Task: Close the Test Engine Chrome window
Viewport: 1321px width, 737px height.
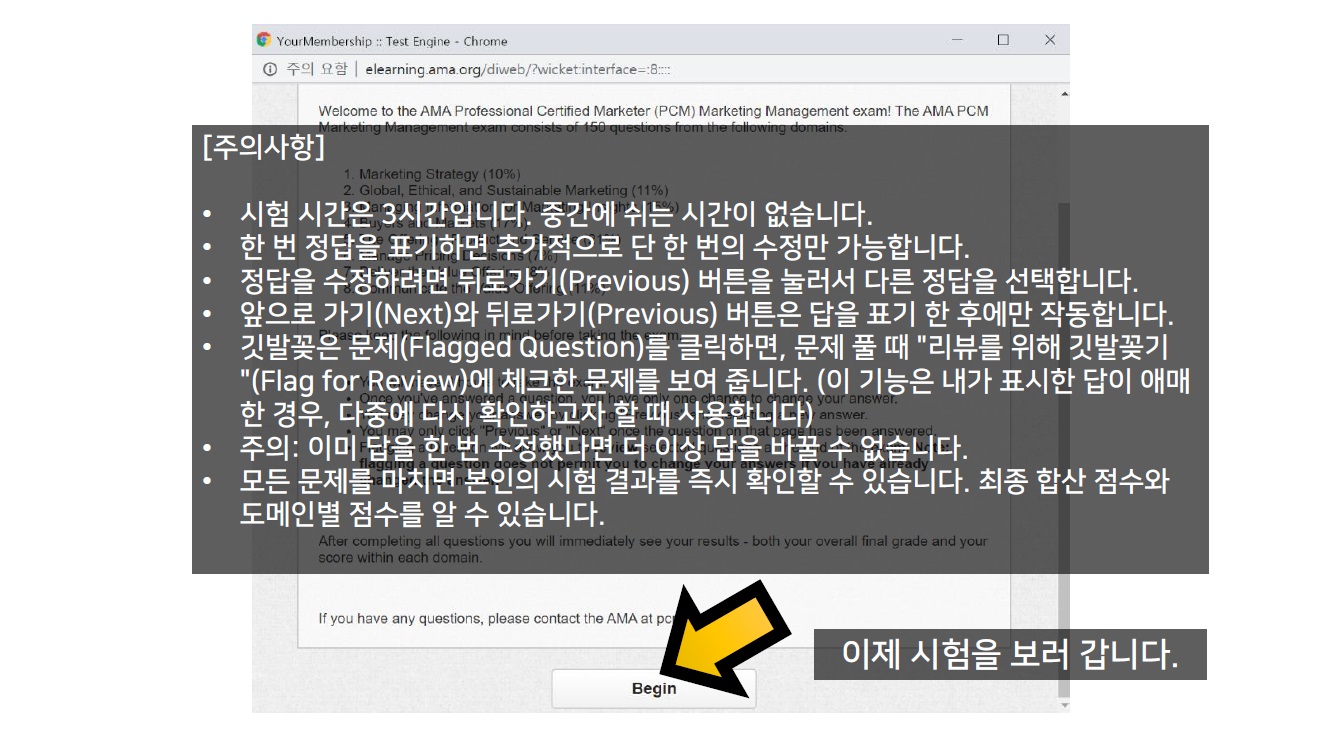Action: pos(1049,40)
